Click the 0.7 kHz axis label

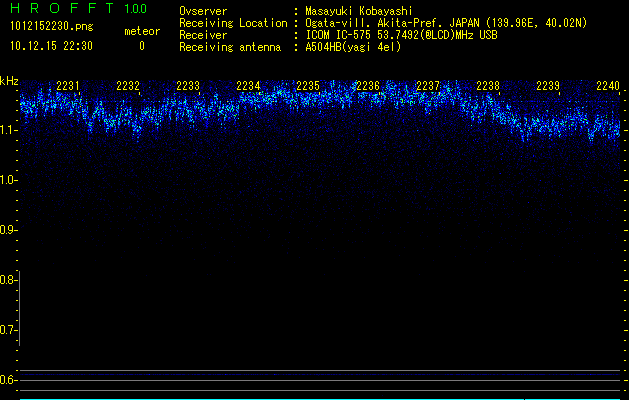point(8,330)
